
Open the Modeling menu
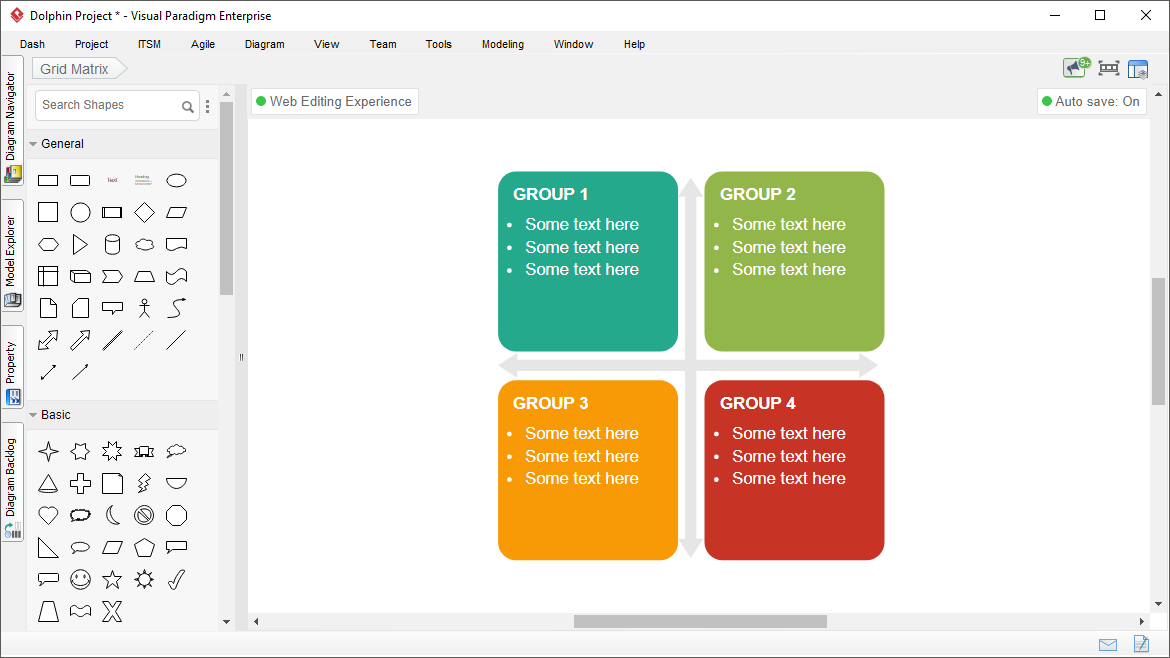click(x=503, y=44)
